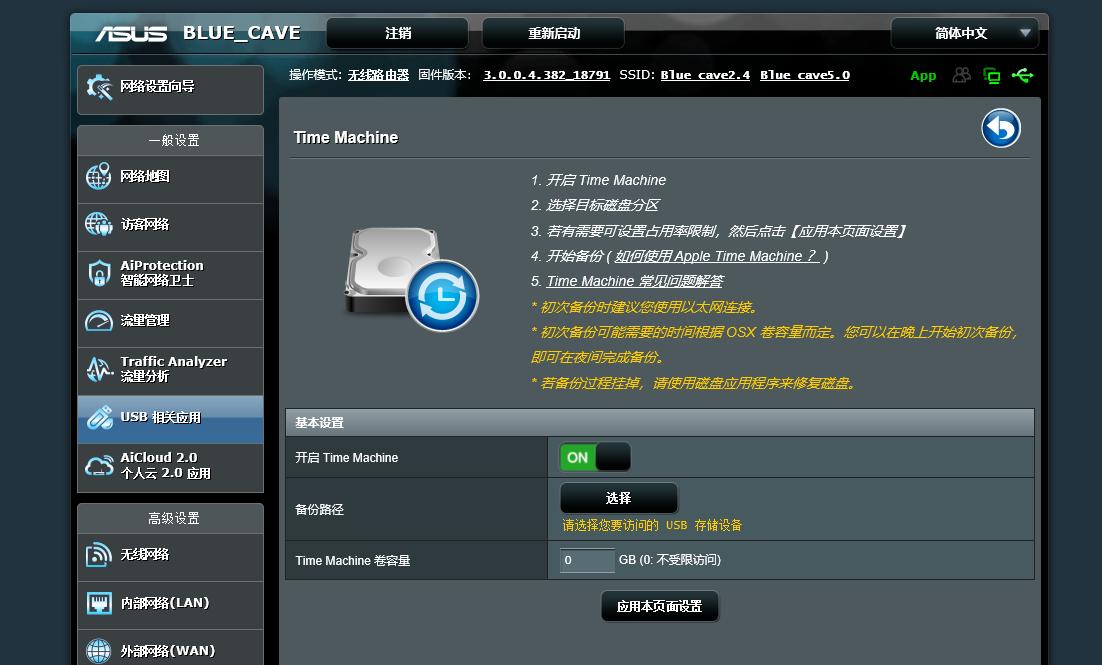Click 应用本页面设置 apply button
This screenshot has height=665, width=1102.
pos(659,606)
